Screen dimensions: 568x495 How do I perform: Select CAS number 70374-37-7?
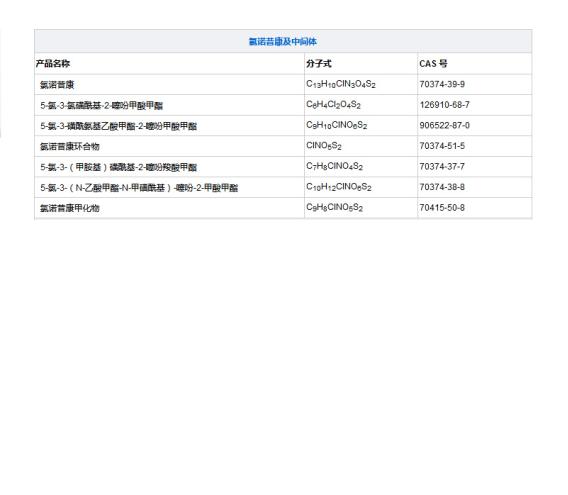click(x=442, y=166)
